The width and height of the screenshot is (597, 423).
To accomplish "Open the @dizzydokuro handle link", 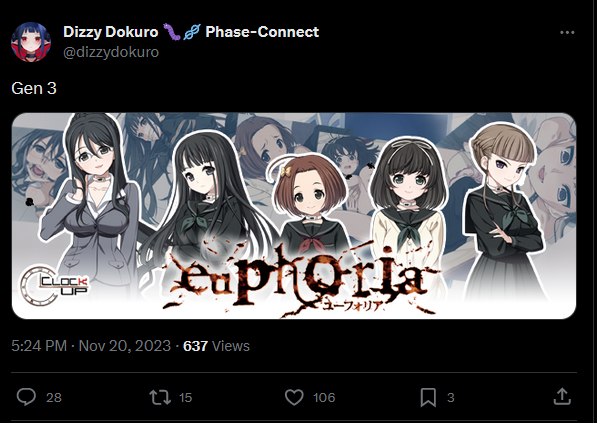I will pos(111,52).
